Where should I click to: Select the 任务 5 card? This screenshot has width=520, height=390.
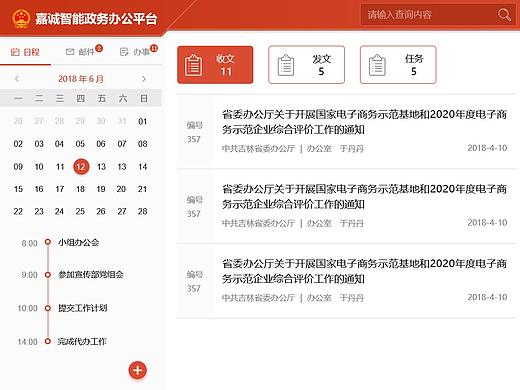398,65
